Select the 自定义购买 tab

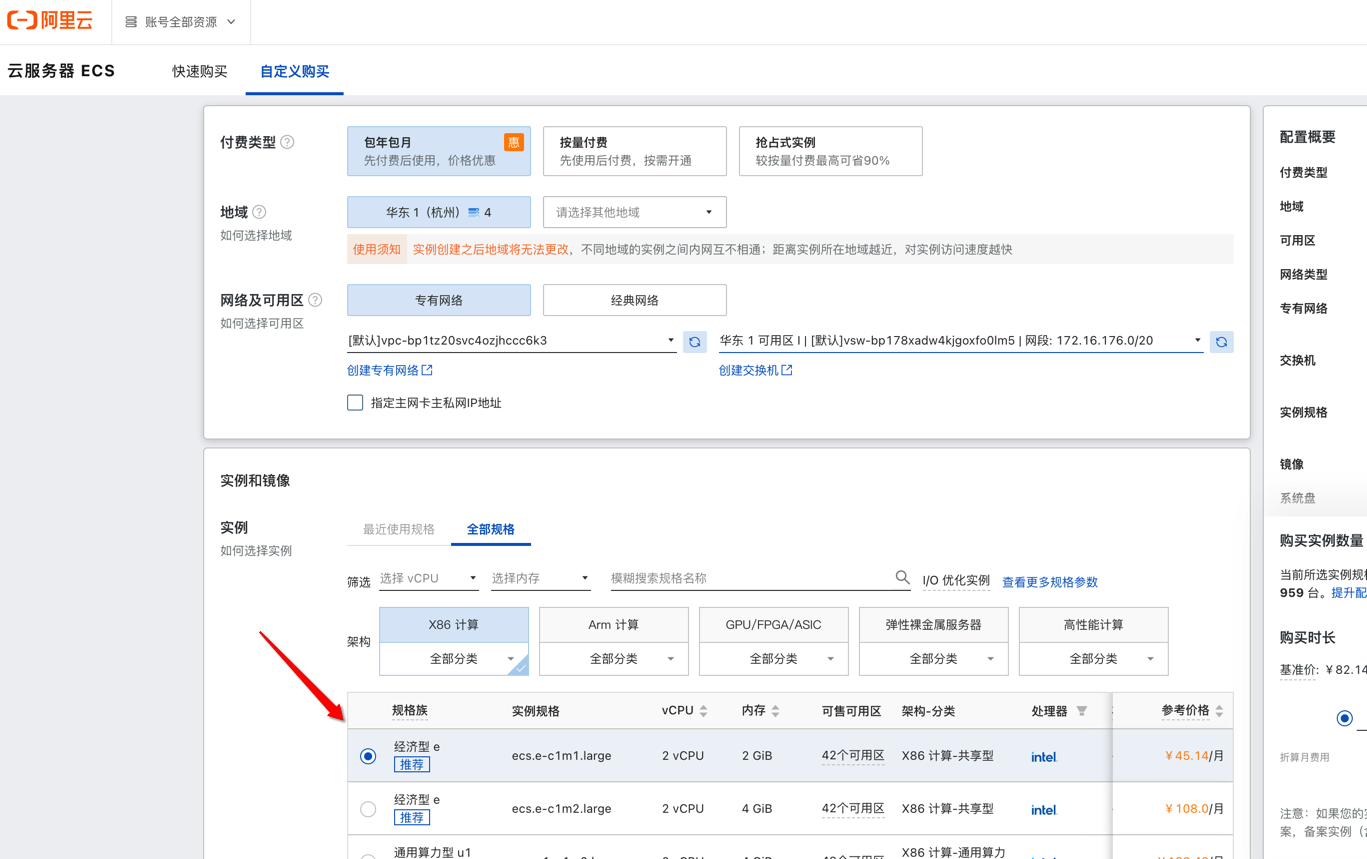pos(294,71)
